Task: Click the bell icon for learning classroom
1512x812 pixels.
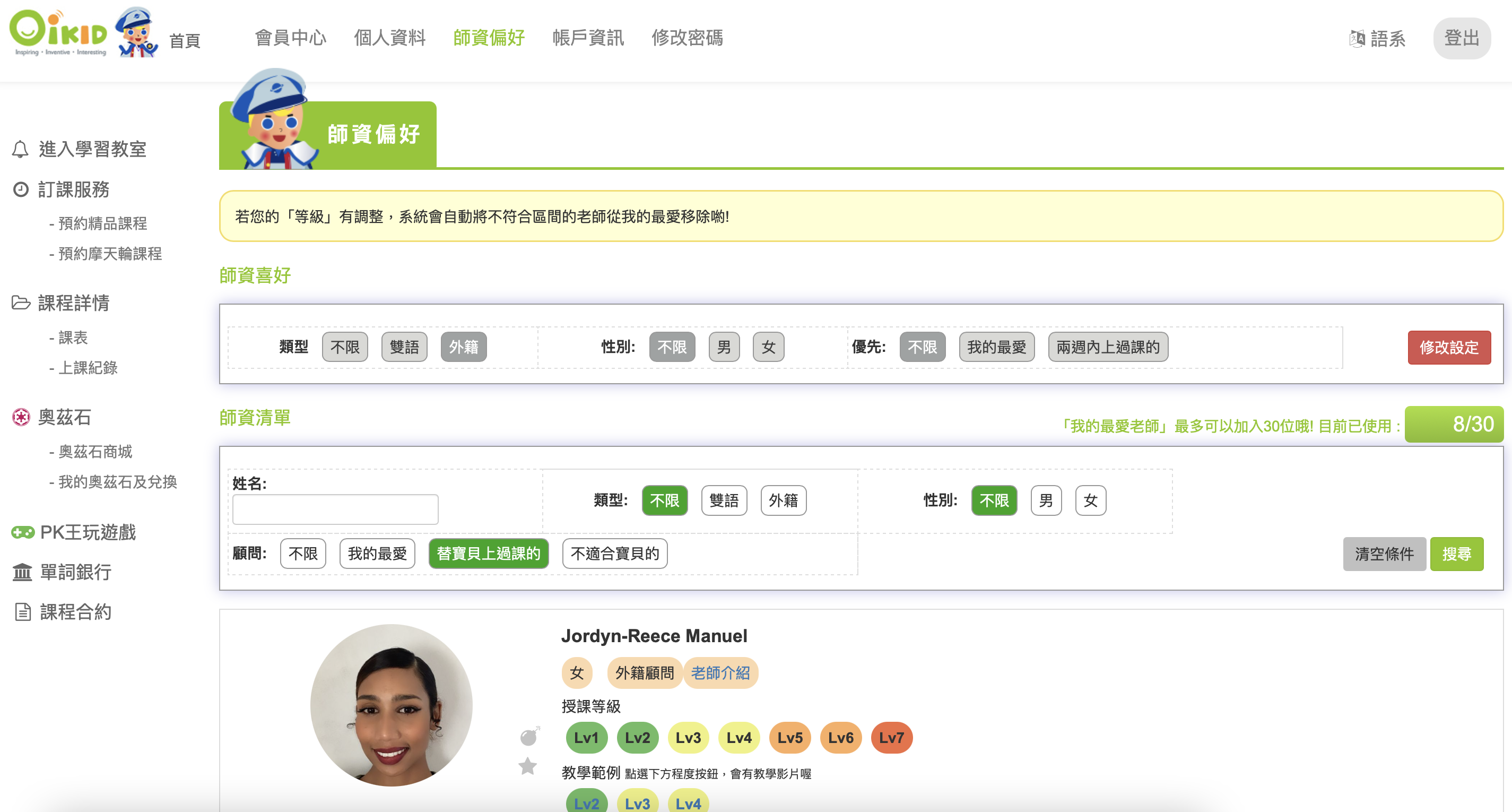Action: [20, 149]
